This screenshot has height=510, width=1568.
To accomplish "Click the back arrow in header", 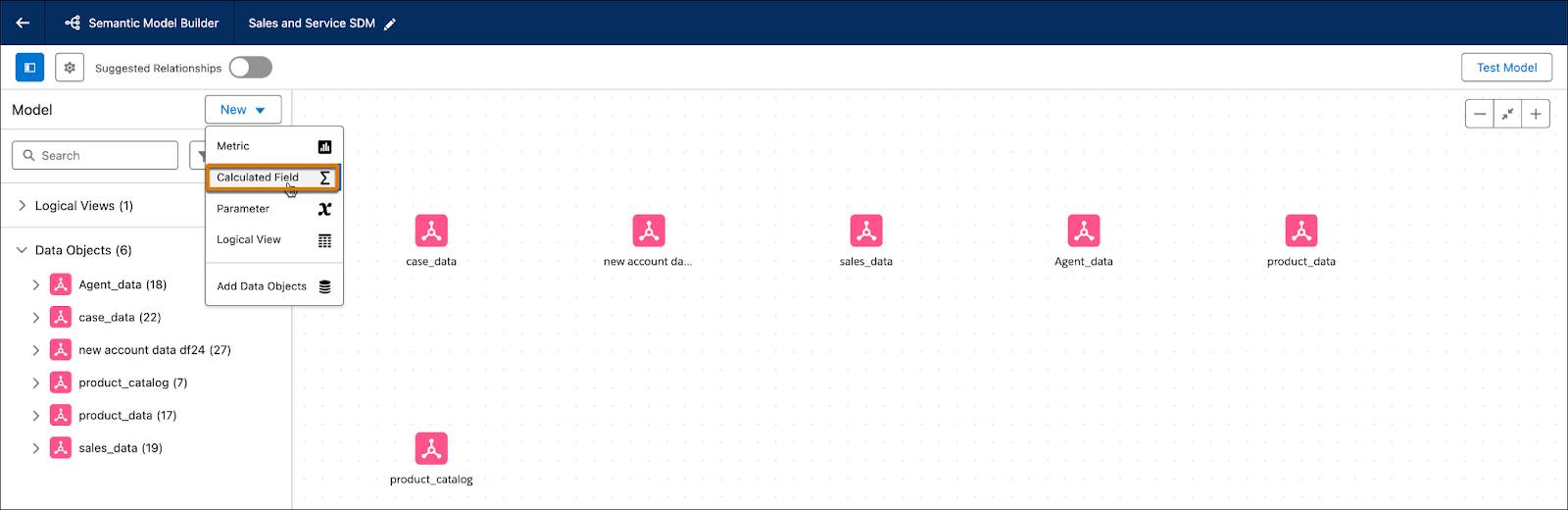I will pyautogui.click(x=23, y=23).
